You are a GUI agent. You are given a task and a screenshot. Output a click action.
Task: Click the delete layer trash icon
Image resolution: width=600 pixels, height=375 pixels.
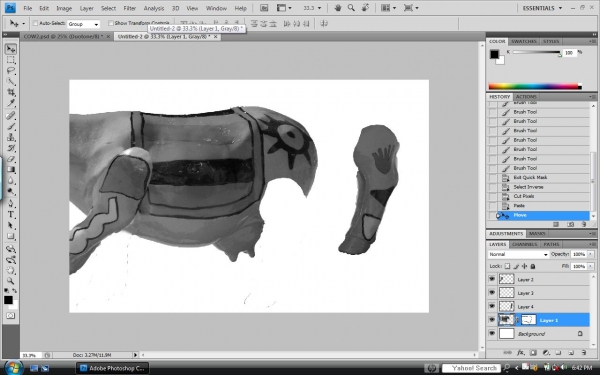[583, 352]
